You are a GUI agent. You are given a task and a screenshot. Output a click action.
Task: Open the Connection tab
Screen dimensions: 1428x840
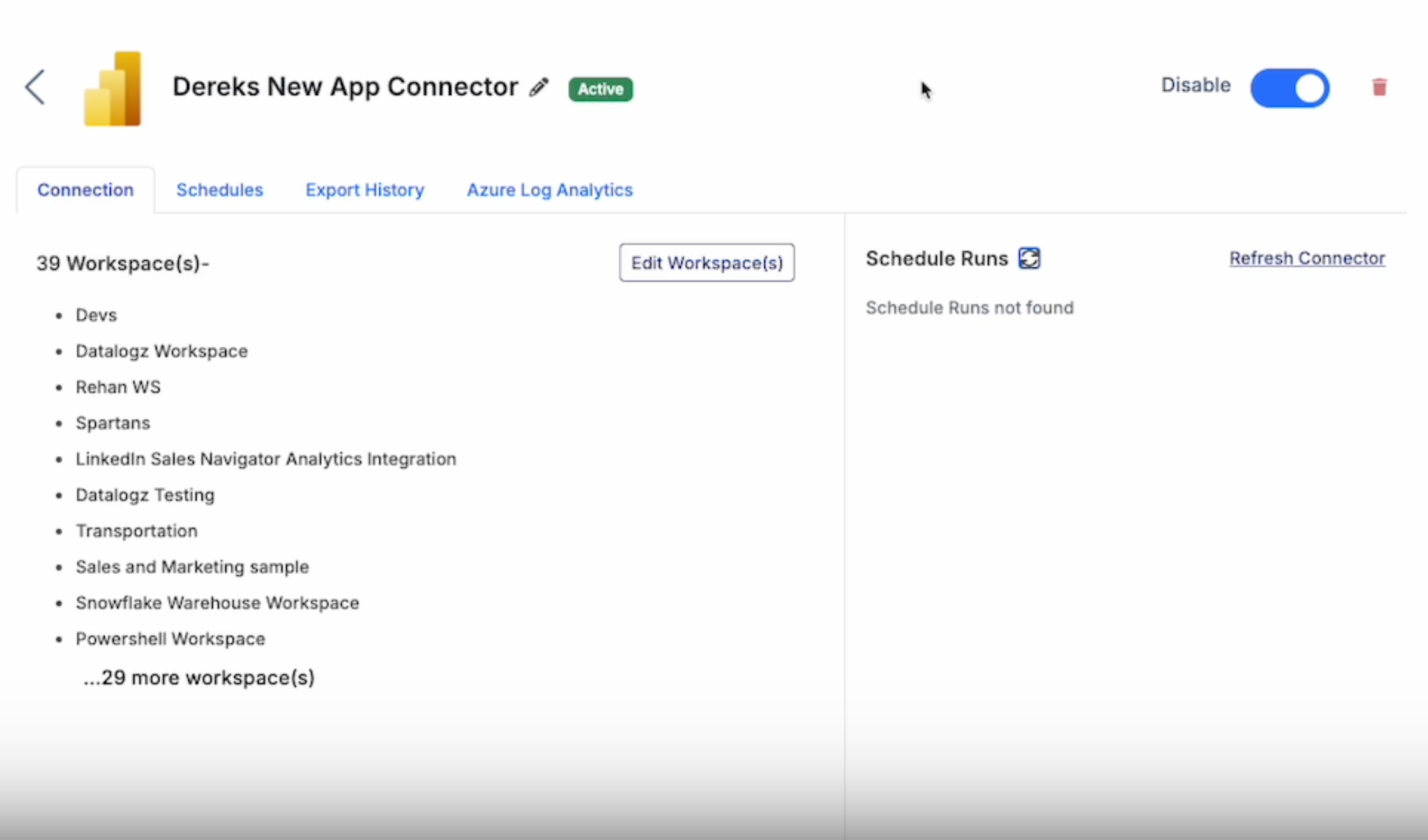pyautogui.click(x=86, y=190)
